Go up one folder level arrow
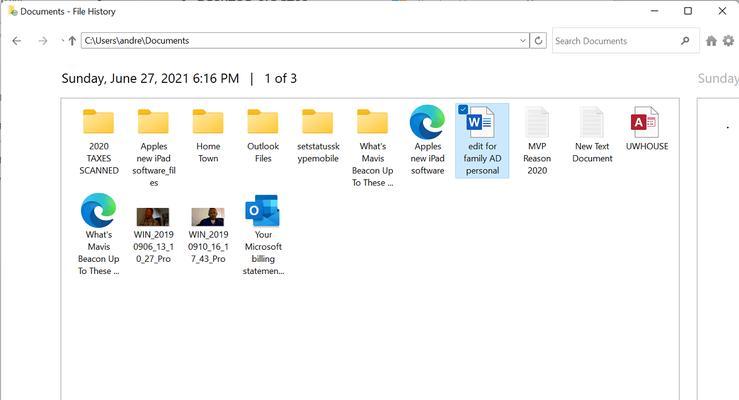 (x=72, y=41)
